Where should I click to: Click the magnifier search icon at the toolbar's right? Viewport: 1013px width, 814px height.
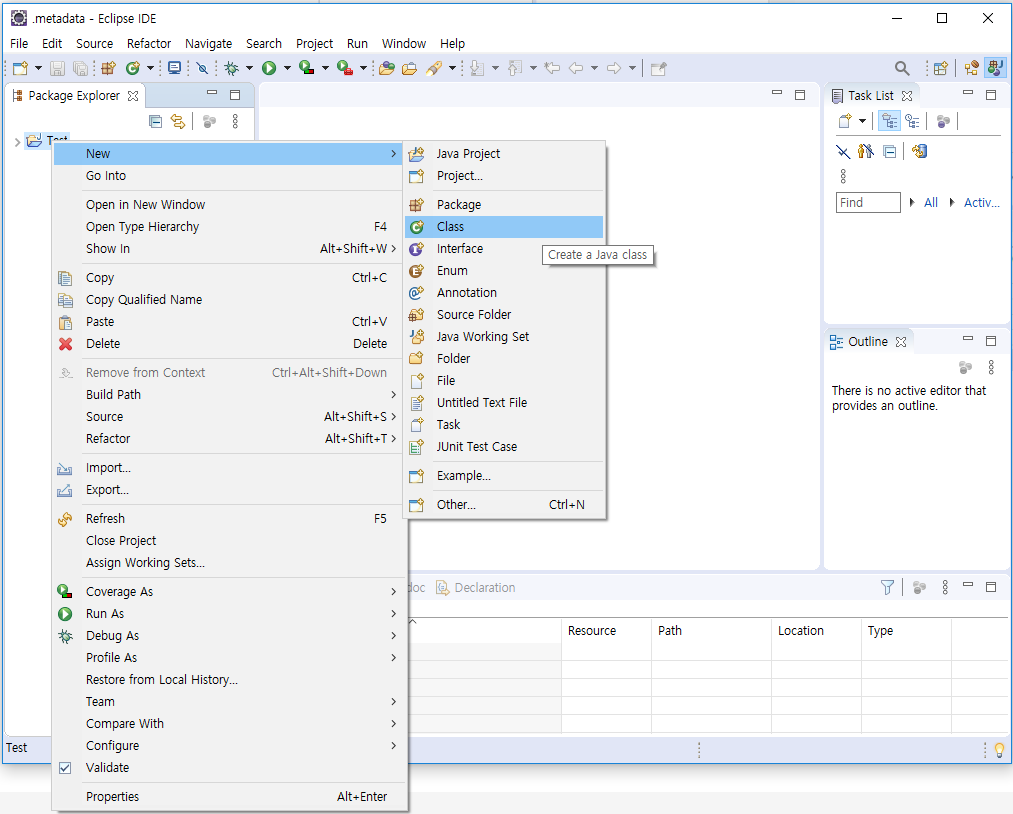click(x=902, y=68)
